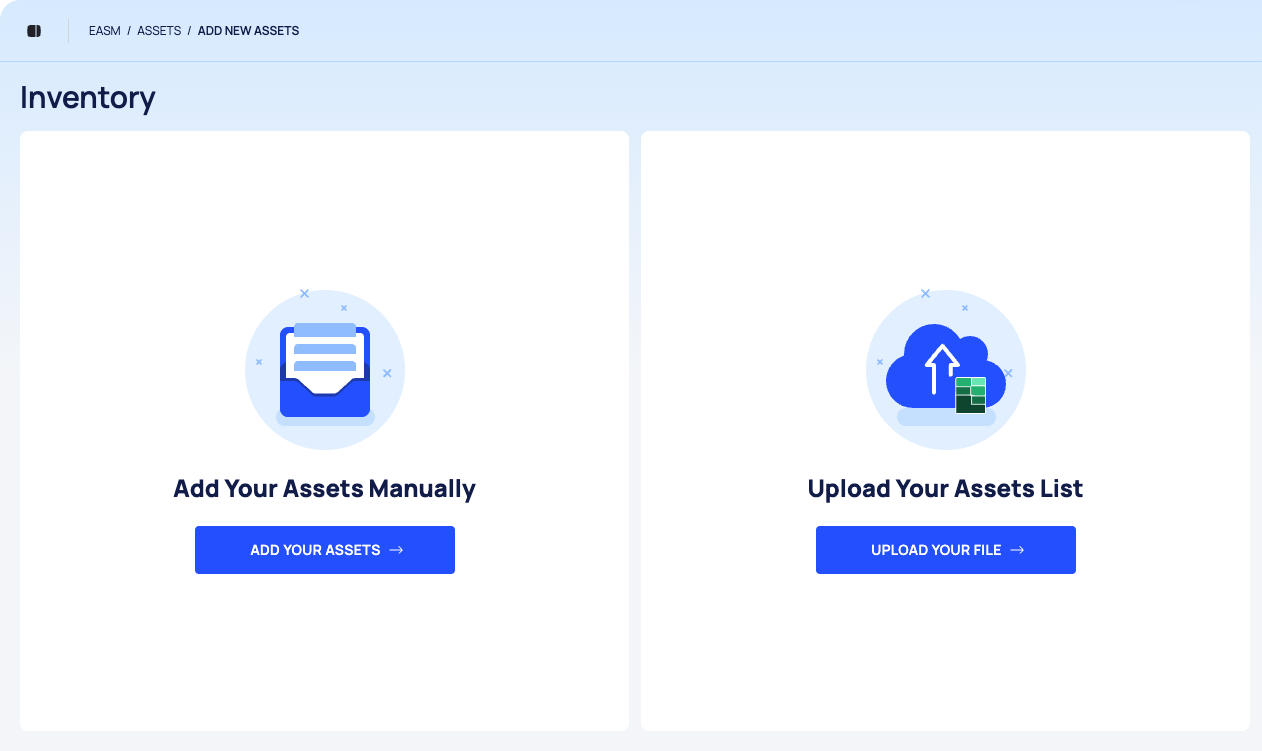This screenshot has height=751, width=1262.
Task: Click the inbox tray illustration icon
Action: 325,370
